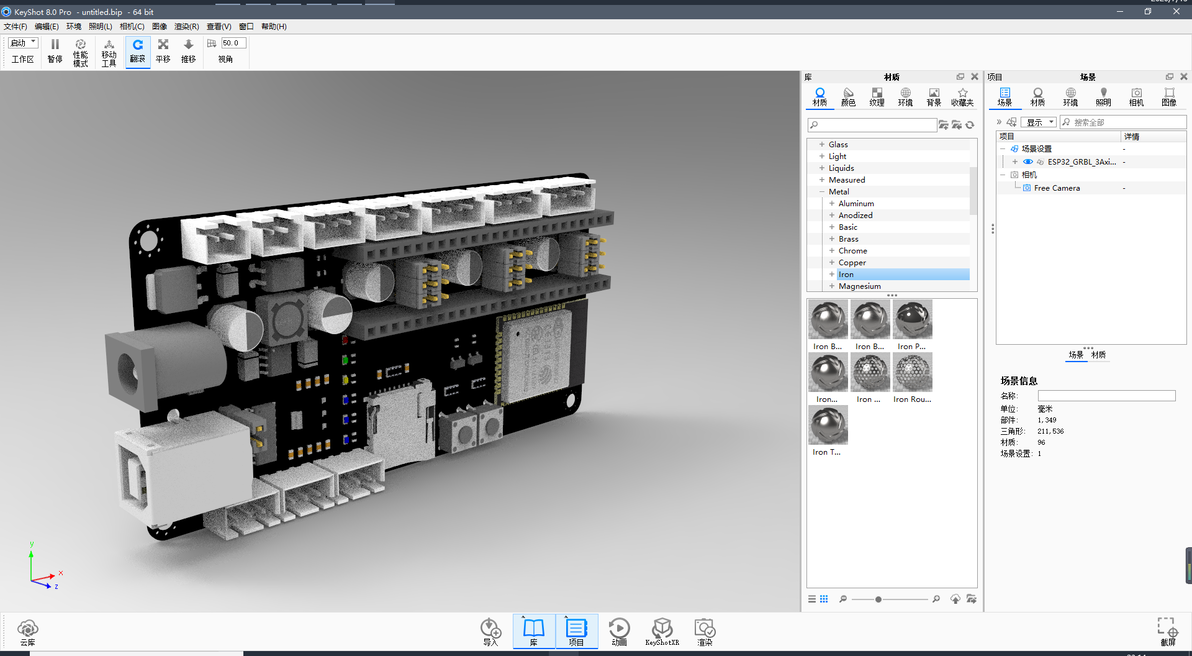This screenshot has width=1192, height=656.
Task: Toggle visibility eye of ESP32_GRBL model
Action: point(1028,162)
